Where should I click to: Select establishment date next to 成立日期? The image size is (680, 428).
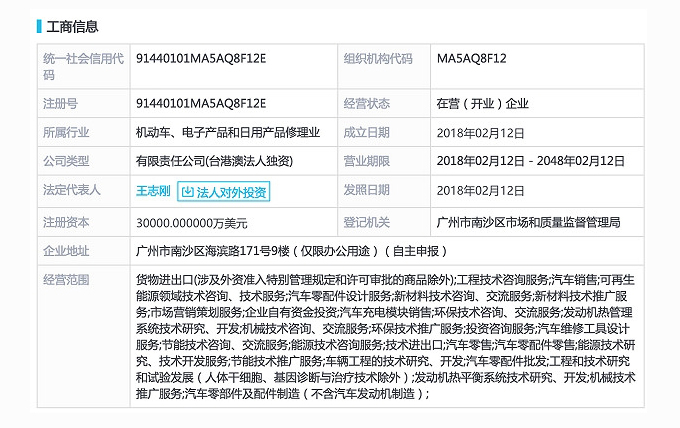click(x=480, y=133)
